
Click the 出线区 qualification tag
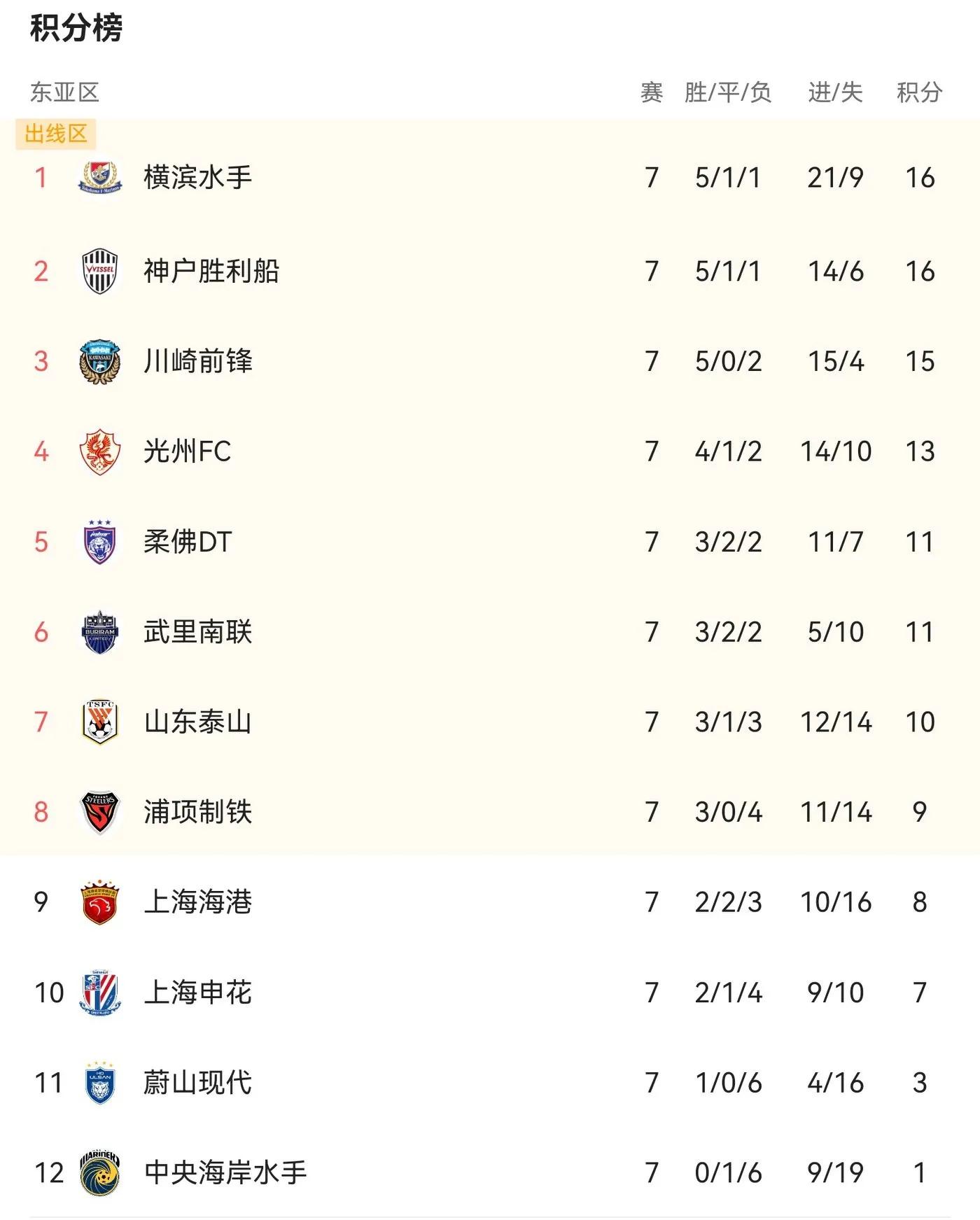56,134
